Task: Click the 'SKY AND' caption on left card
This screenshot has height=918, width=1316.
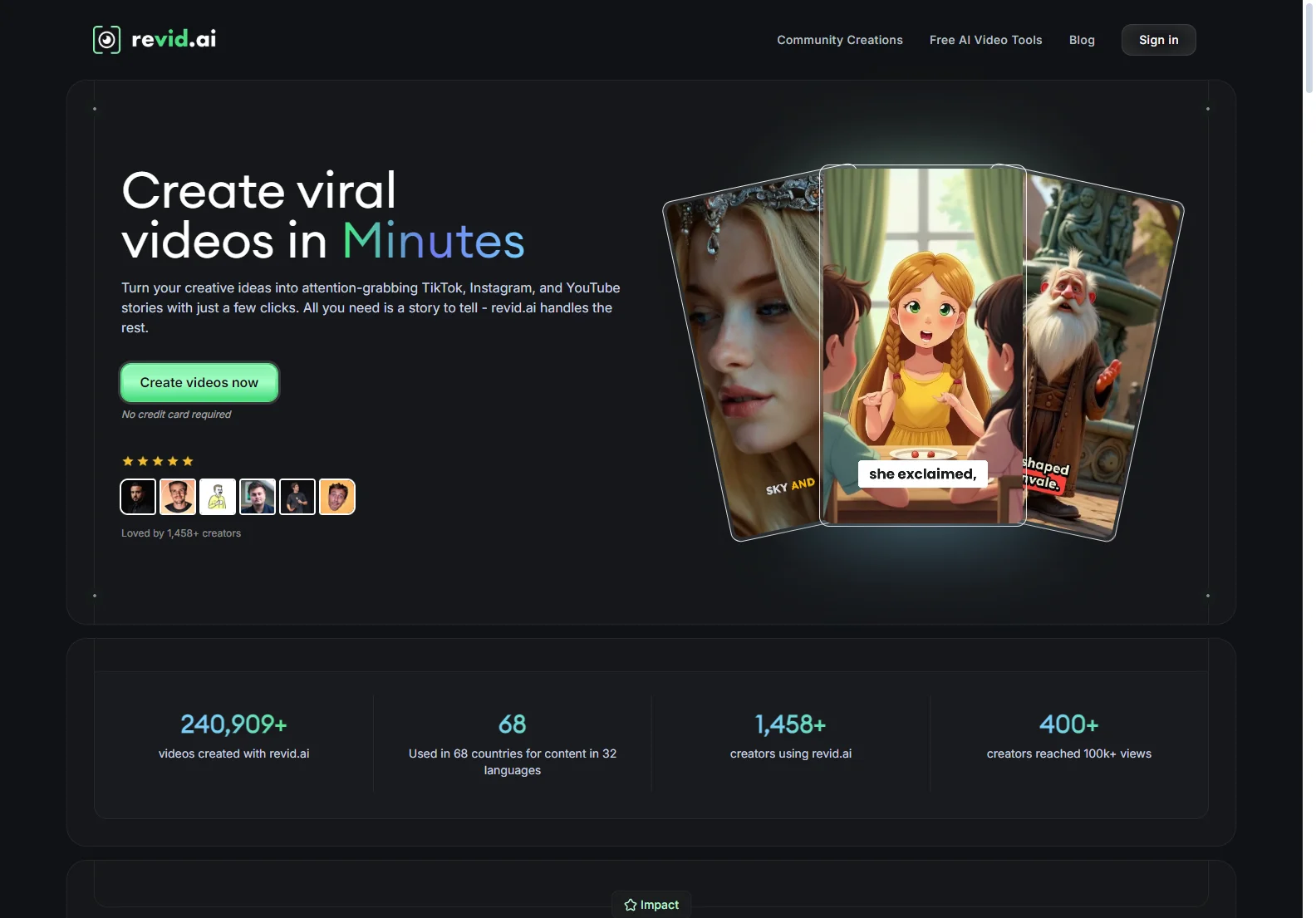Action: 790,487
